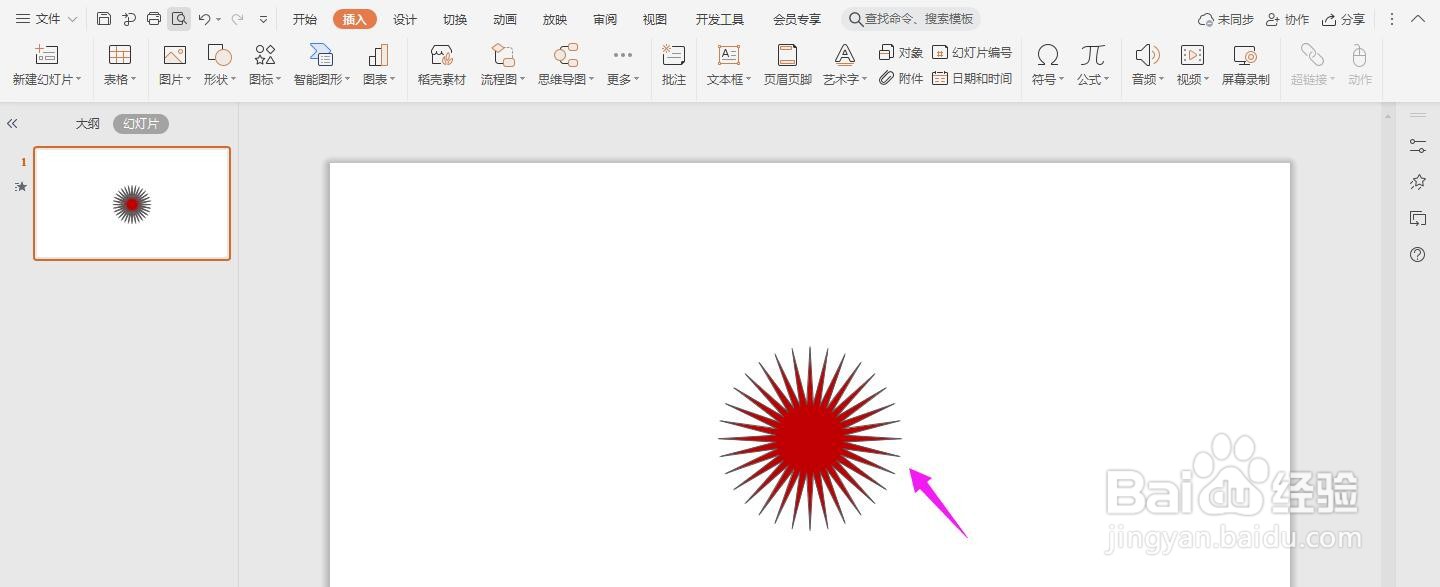Select slide 1 thumbnail

coord(132,204)
